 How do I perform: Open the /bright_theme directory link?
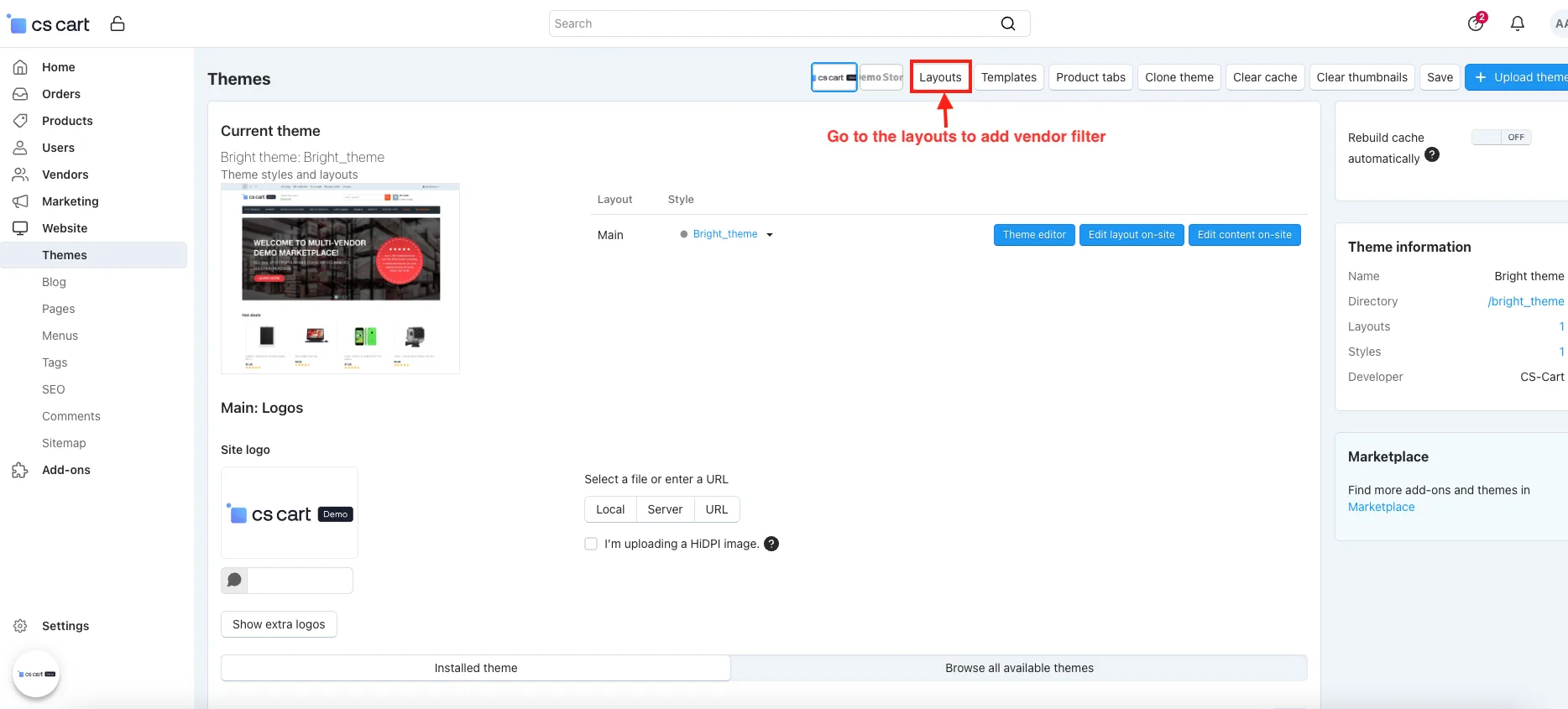pyautogui.click(x=1526, y=301)
